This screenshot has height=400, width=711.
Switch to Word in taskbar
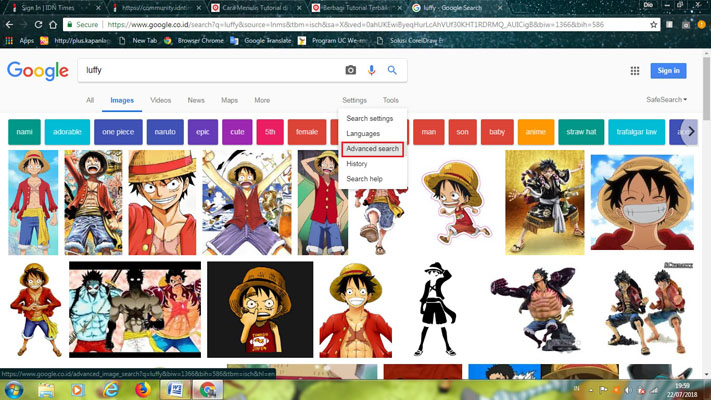[x=175, y=390]
